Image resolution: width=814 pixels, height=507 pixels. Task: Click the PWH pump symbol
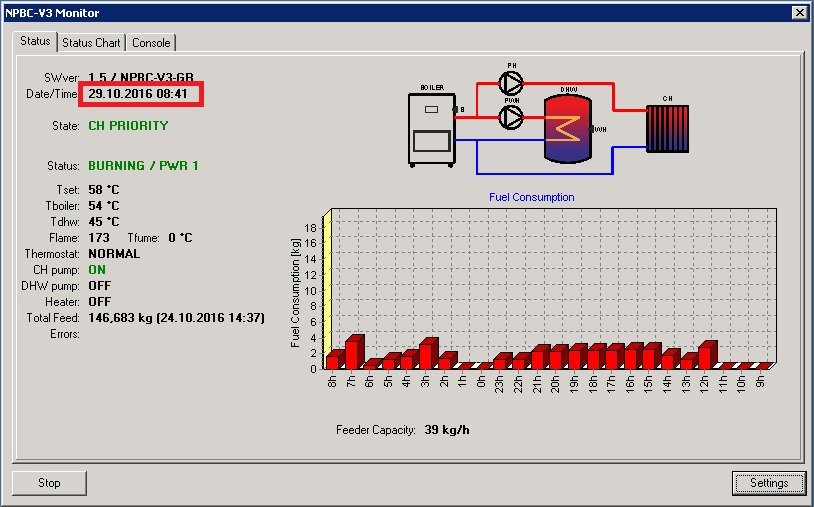[x=511, y=118]
